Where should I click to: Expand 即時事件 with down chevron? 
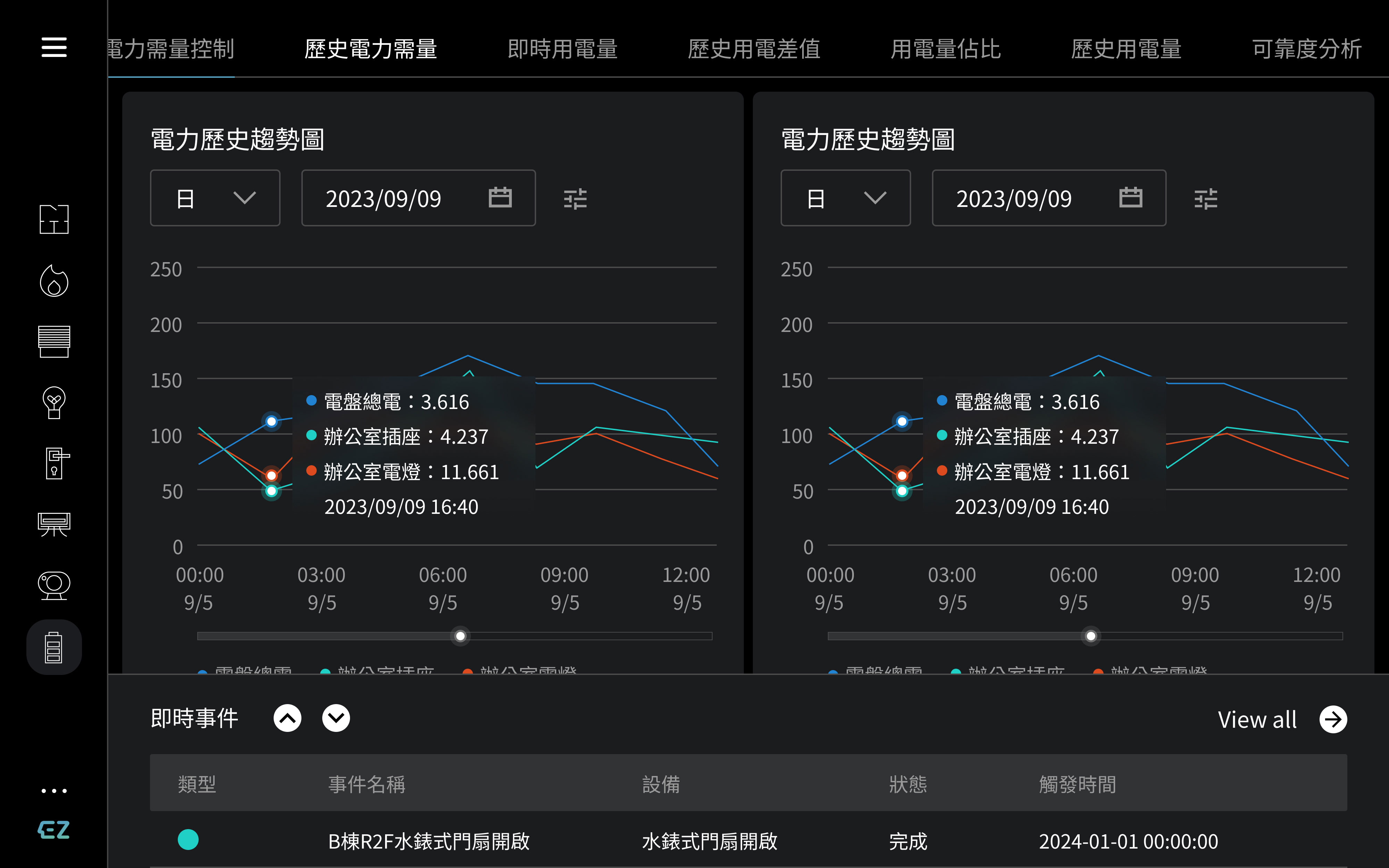click(x=336, y=718)
